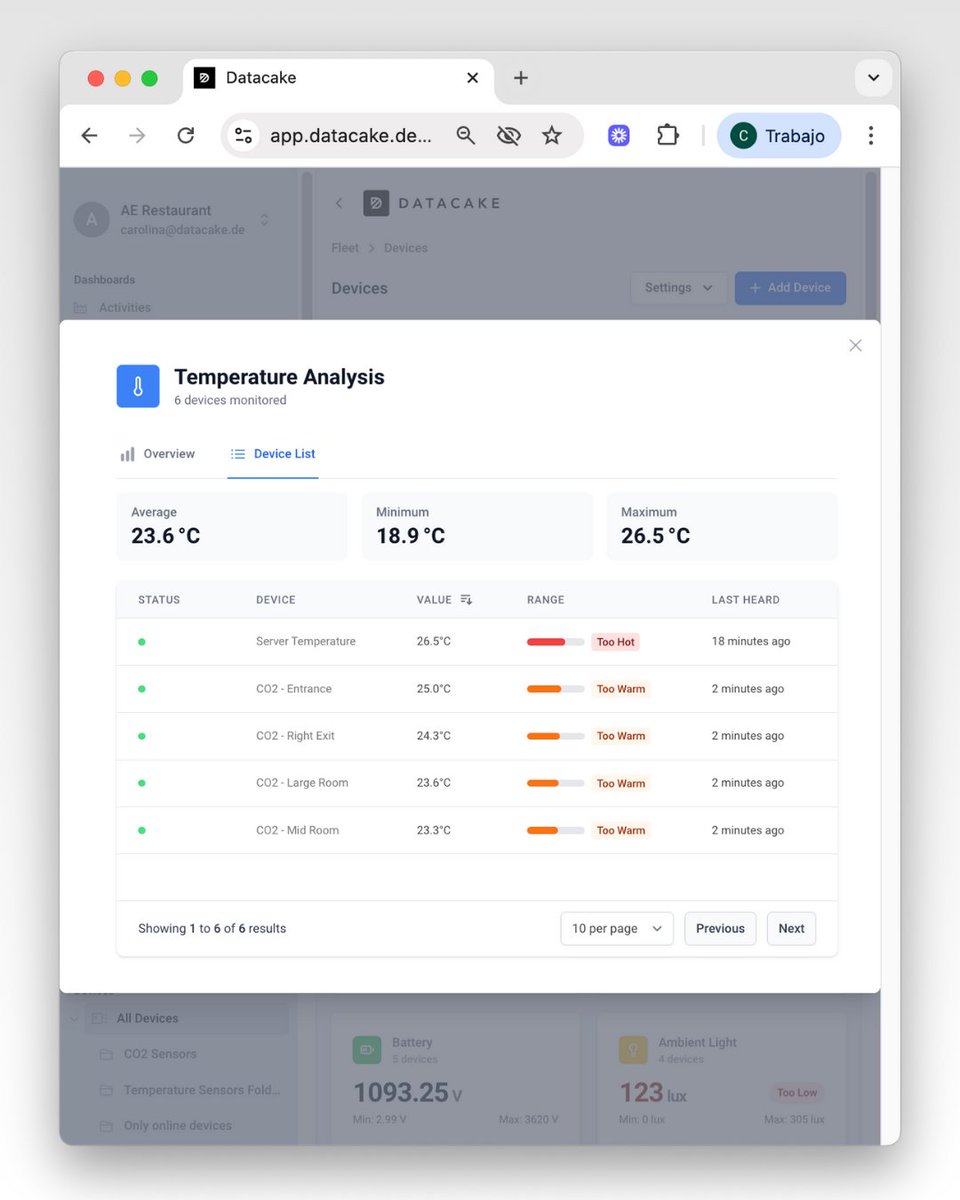Click the Maximum temperature card
The width and height of the screenshot is (960, 1200).
[722, 526]
